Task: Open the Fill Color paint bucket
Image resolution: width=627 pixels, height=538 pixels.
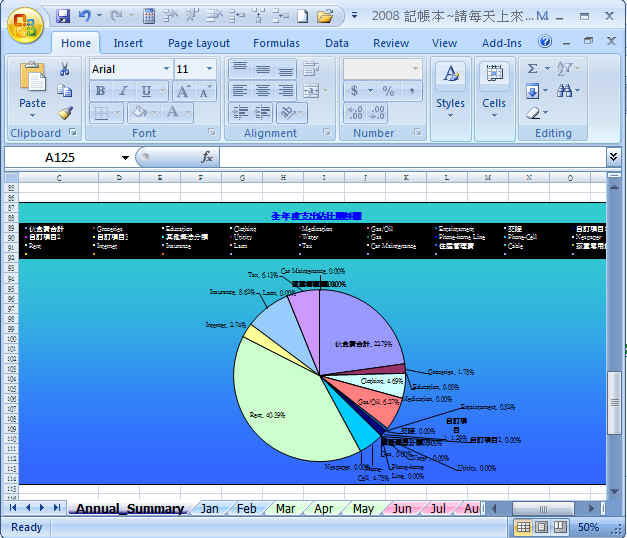Action: (x=140, y=112)
